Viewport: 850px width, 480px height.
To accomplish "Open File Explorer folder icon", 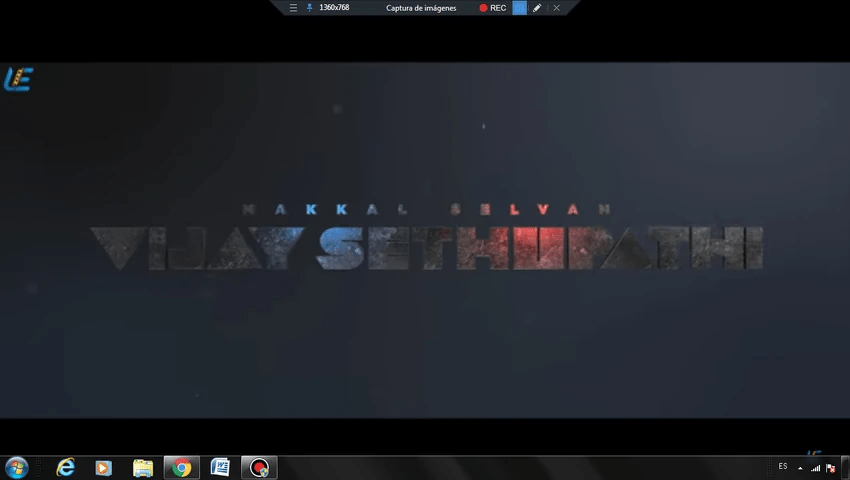I will pyautogui.click(x=143, y=468).
